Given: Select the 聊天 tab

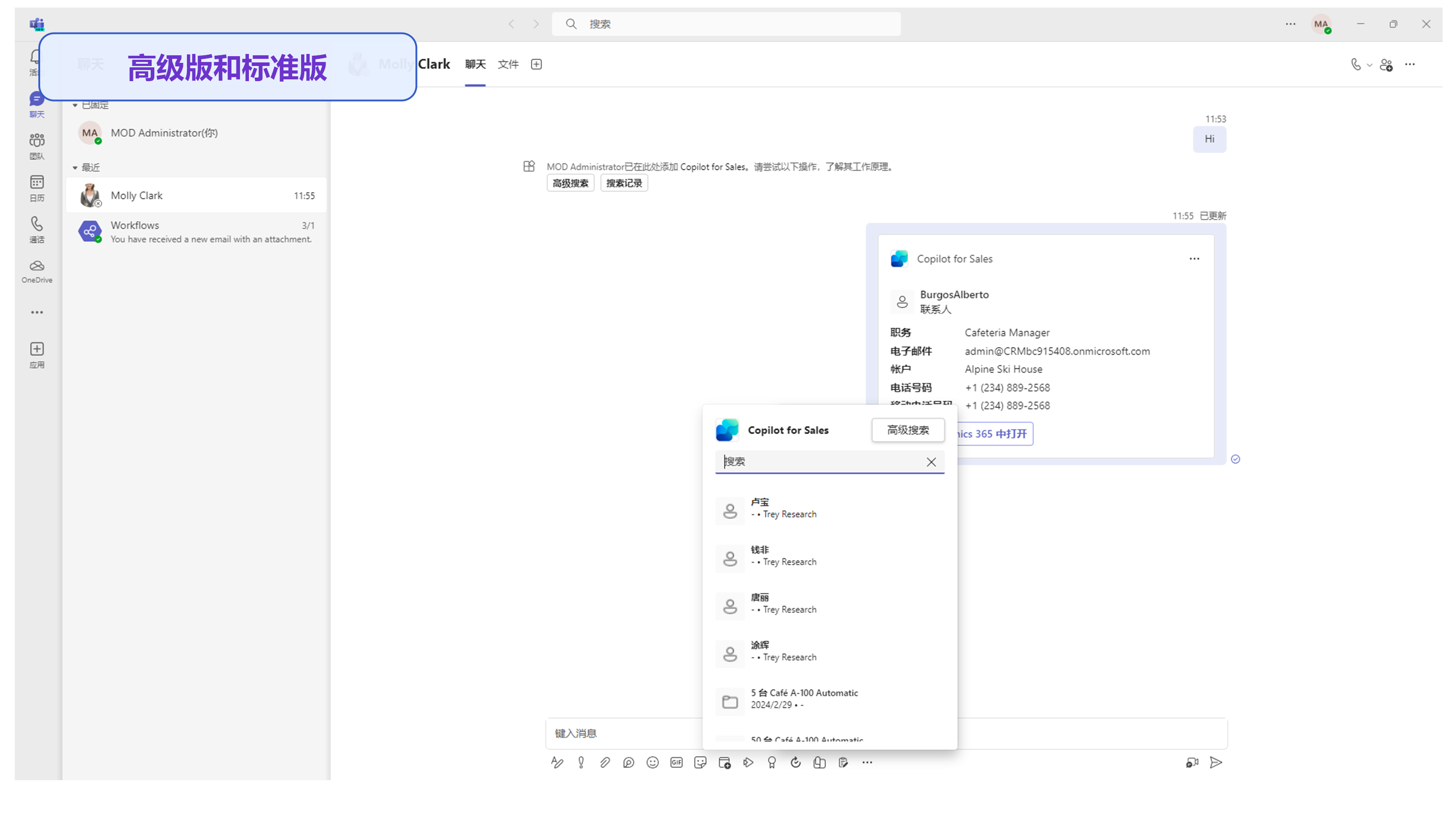Looking at the screenshot, I should (x=475, y=64).
